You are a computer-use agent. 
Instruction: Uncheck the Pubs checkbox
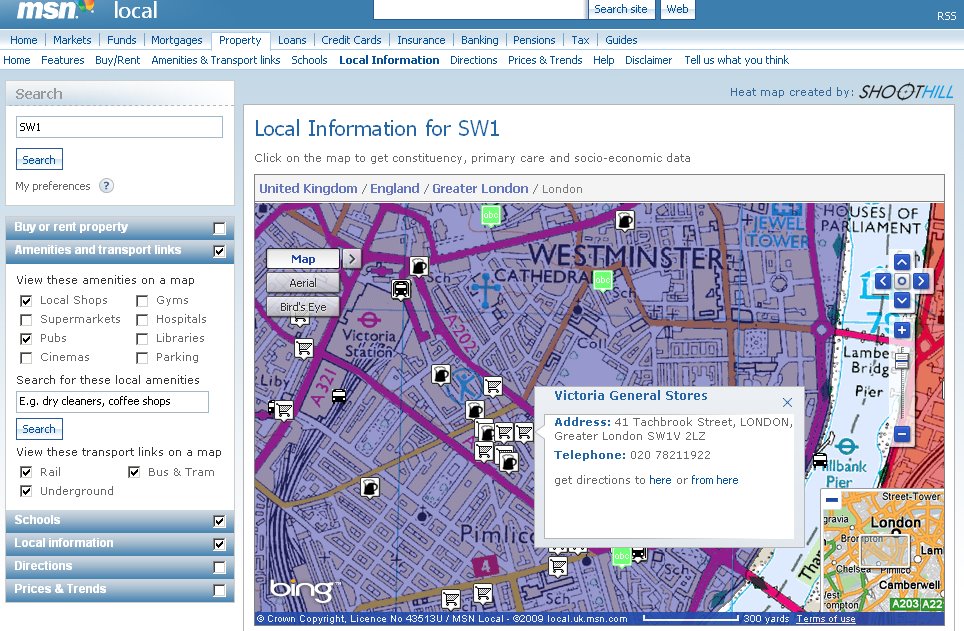pyautogui.click(x=26, y=339)
